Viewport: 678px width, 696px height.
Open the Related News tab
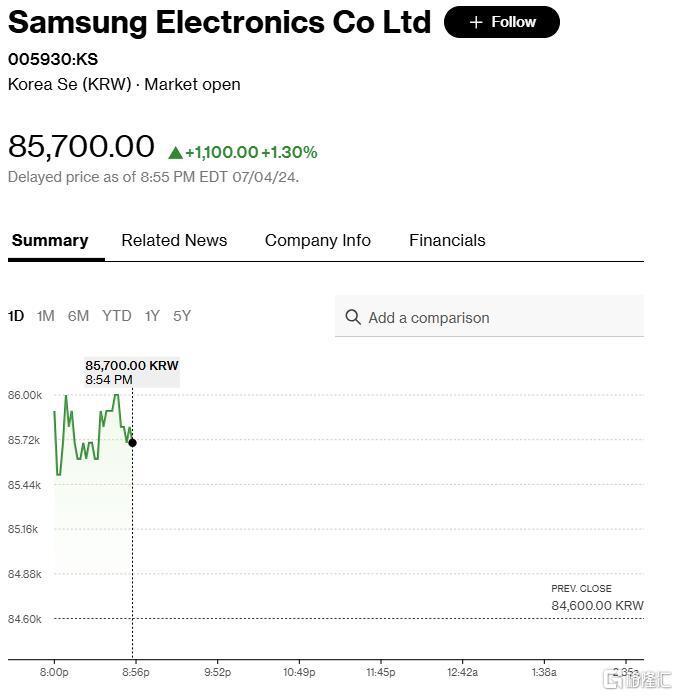point(174,241)
